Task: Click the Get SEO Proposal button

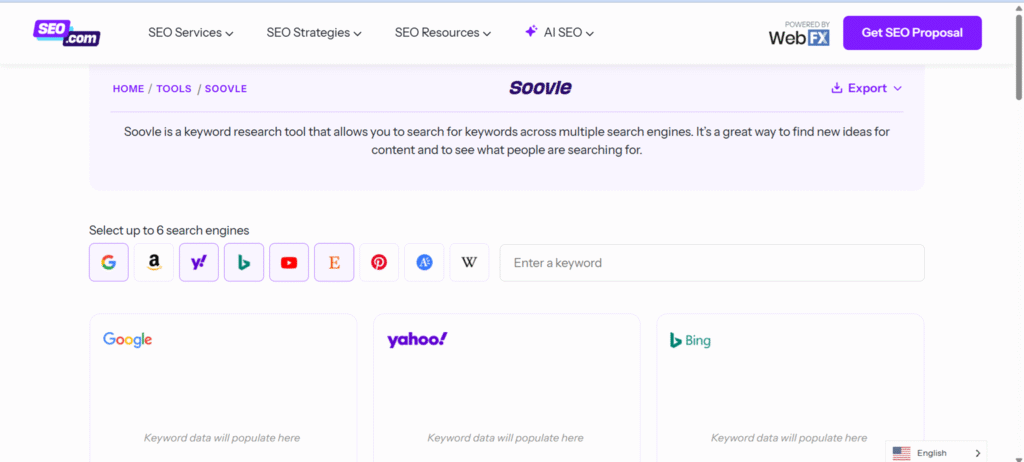Action: [x=912, y=33]
